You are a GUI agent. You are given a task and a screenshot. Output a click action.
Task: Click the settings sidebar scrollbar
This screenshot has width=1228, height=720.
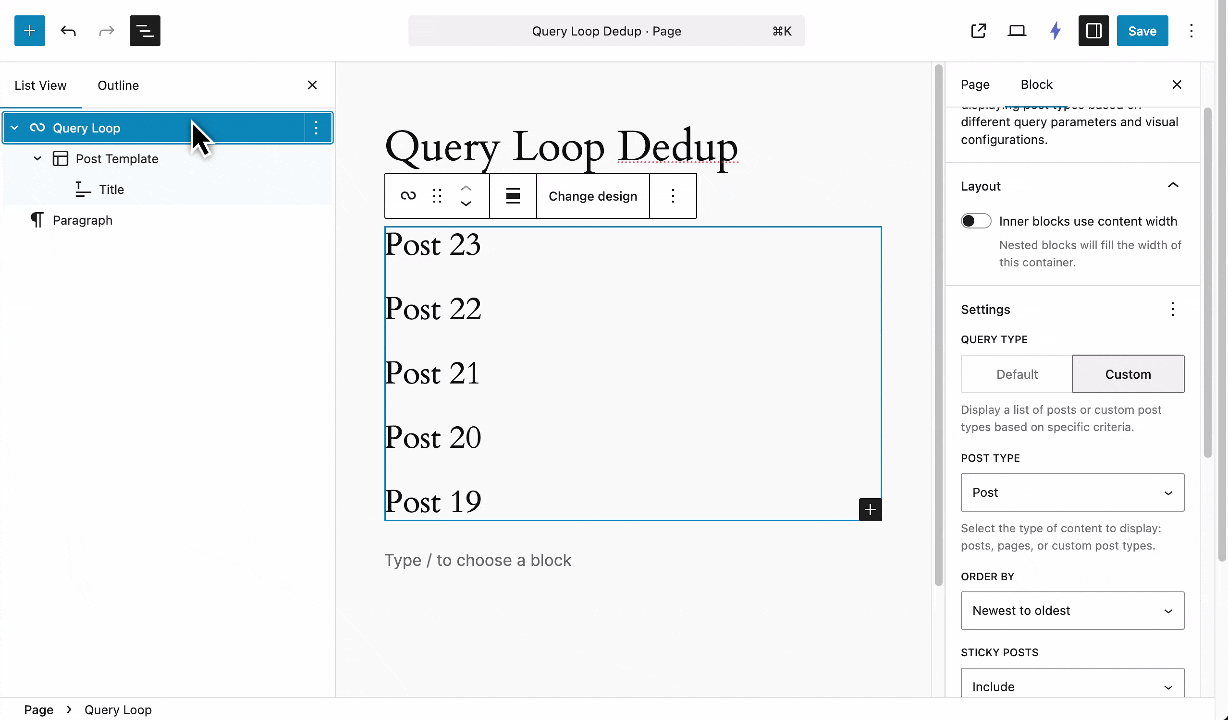point(1208,283)
